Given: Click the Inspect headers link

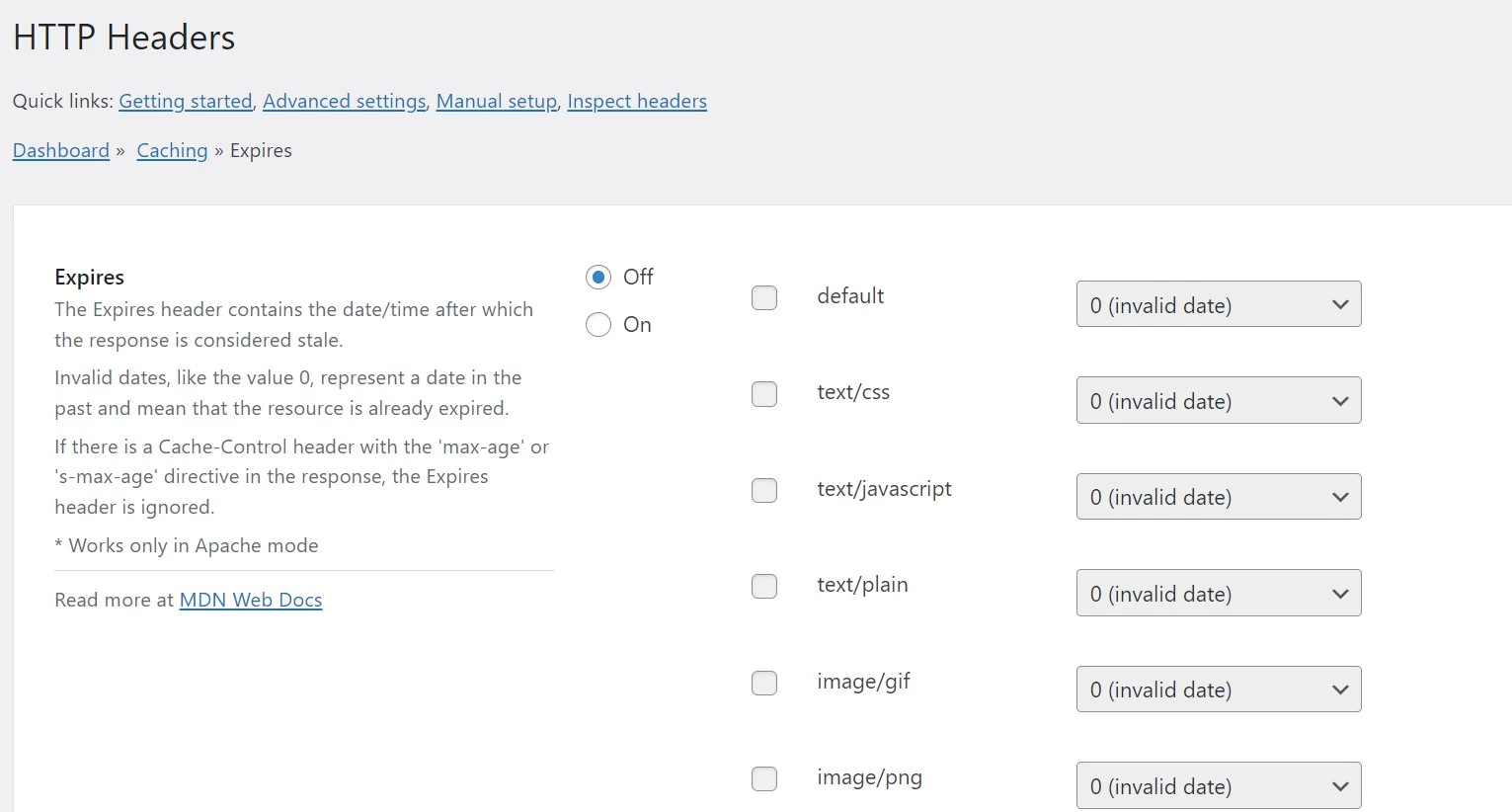Looking at the screenshot, I should pyautogui.click(x=637, y=101).
